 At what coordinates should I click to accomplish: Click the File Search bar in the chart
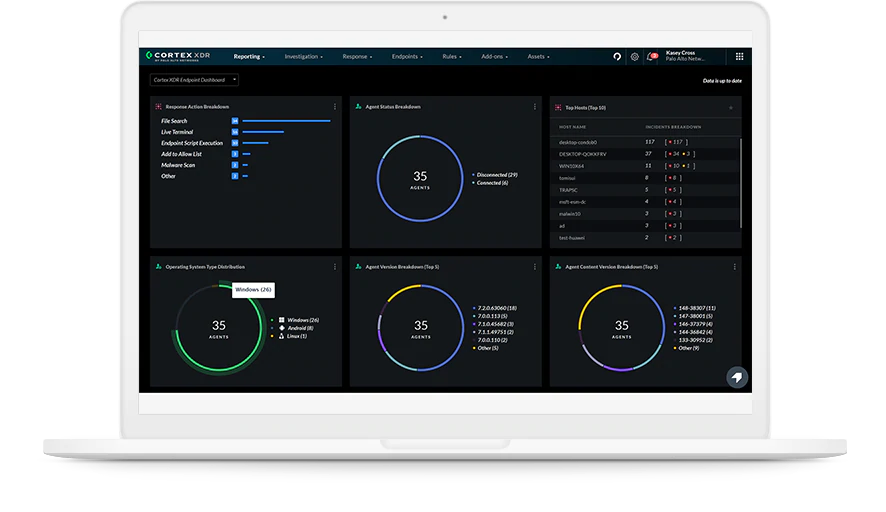coord(286,121)
